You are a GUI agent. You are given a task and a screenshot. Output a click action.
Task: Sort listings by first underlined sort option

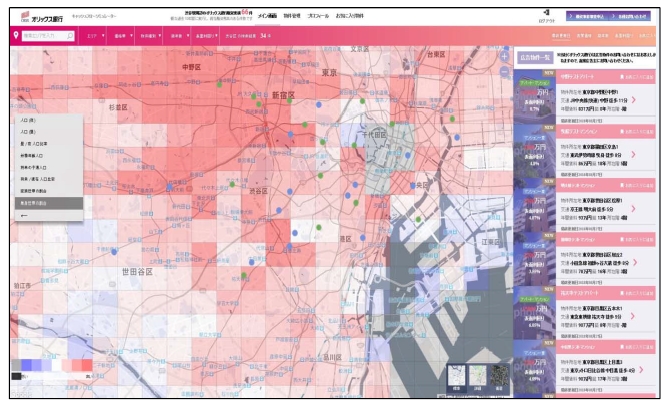(561, 36)
